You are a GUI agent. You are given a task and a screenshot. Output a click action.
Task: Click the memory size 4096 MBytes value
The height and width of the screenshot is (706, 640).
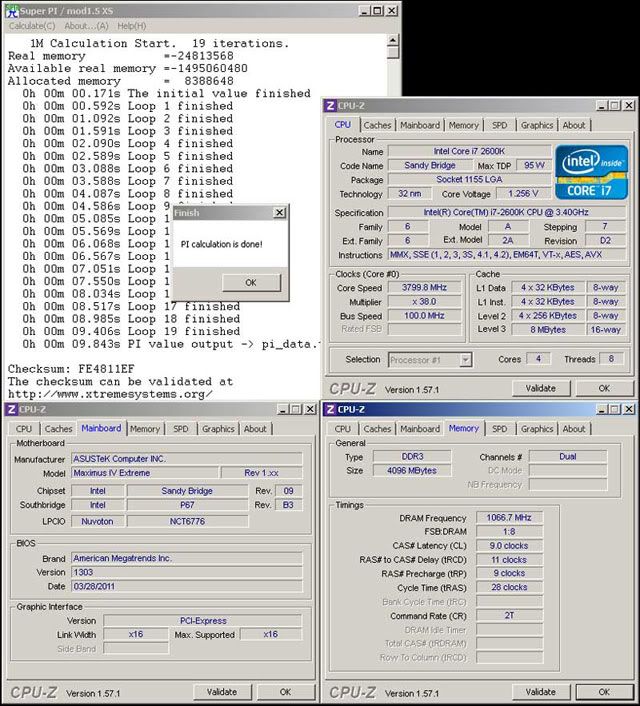pyautogui.click(x=412, y=471)
